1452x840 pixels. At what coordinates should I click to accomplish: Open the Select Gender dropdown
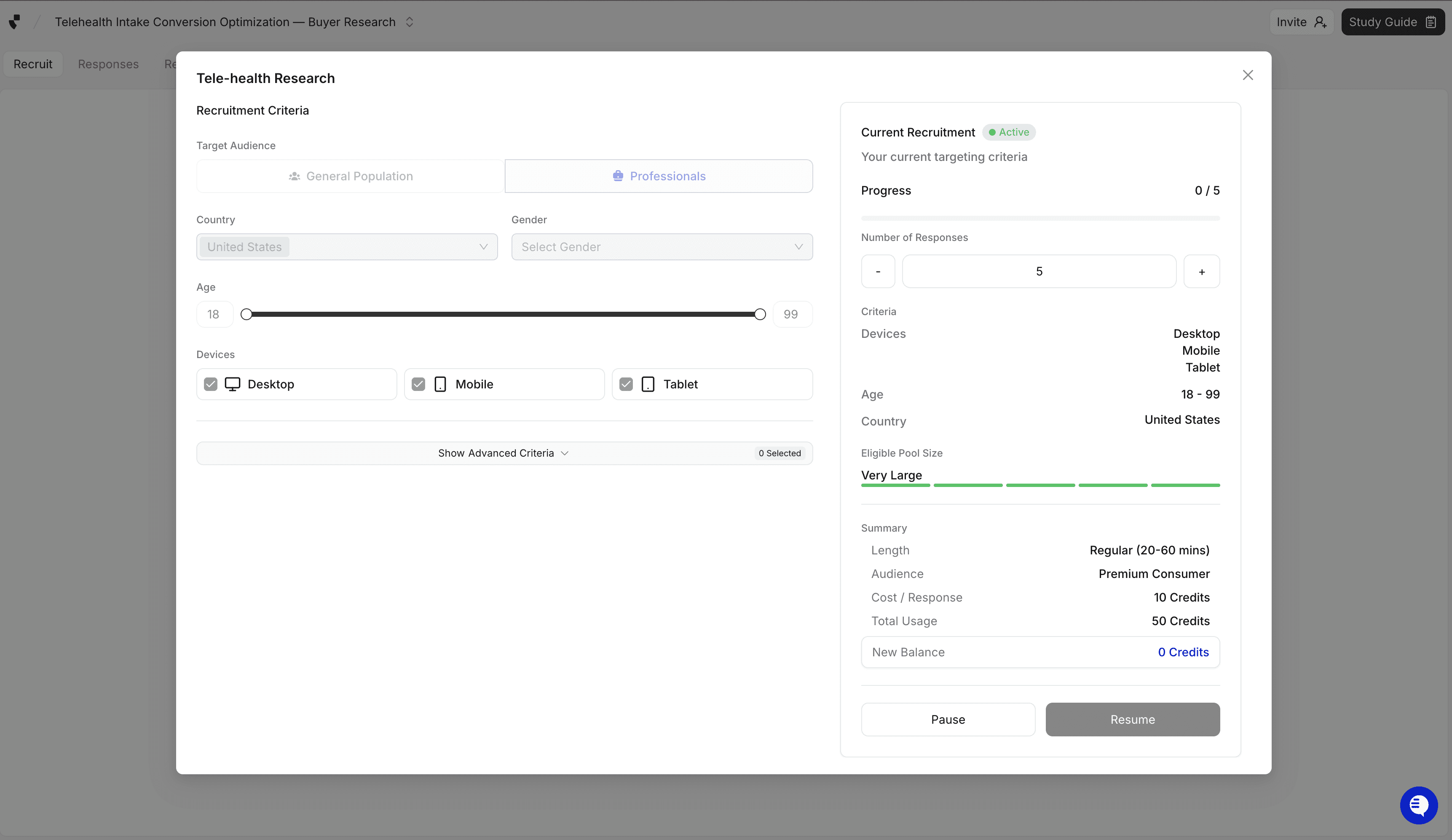pyautogui.click(x=662, y=246)
